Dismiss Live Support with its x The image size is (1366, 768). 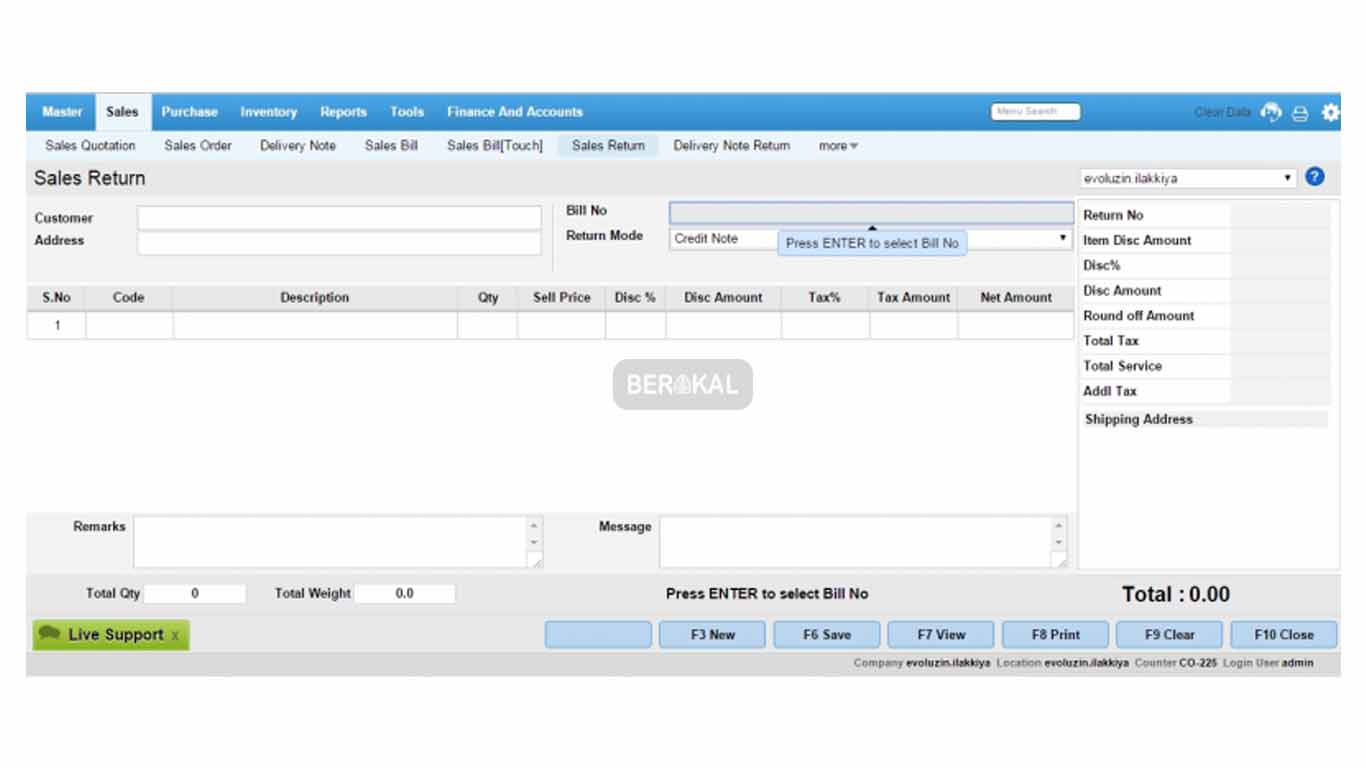tap(175, 635)
